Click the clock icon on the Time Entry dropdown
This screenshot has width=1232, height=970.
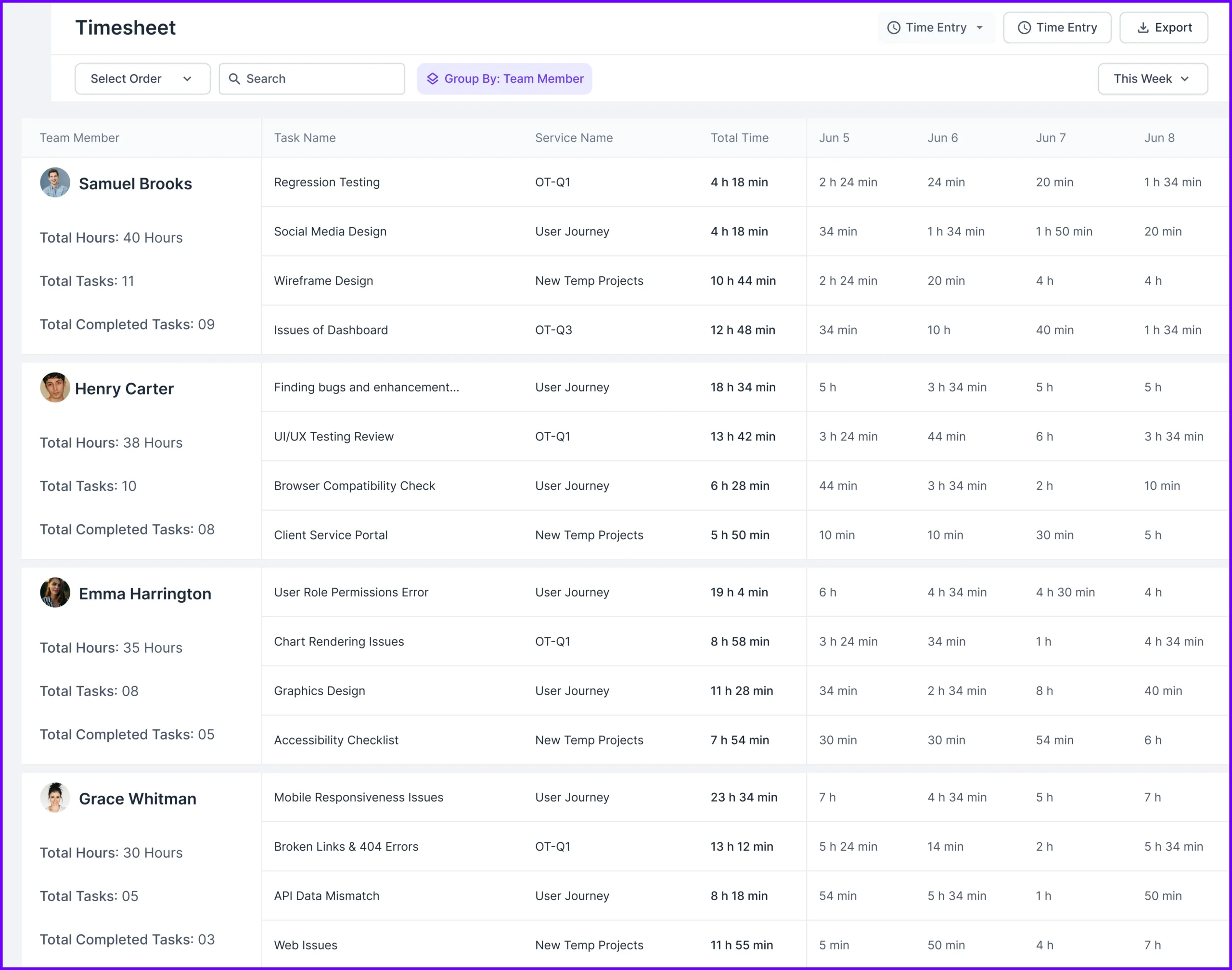(x=893, y=27)
